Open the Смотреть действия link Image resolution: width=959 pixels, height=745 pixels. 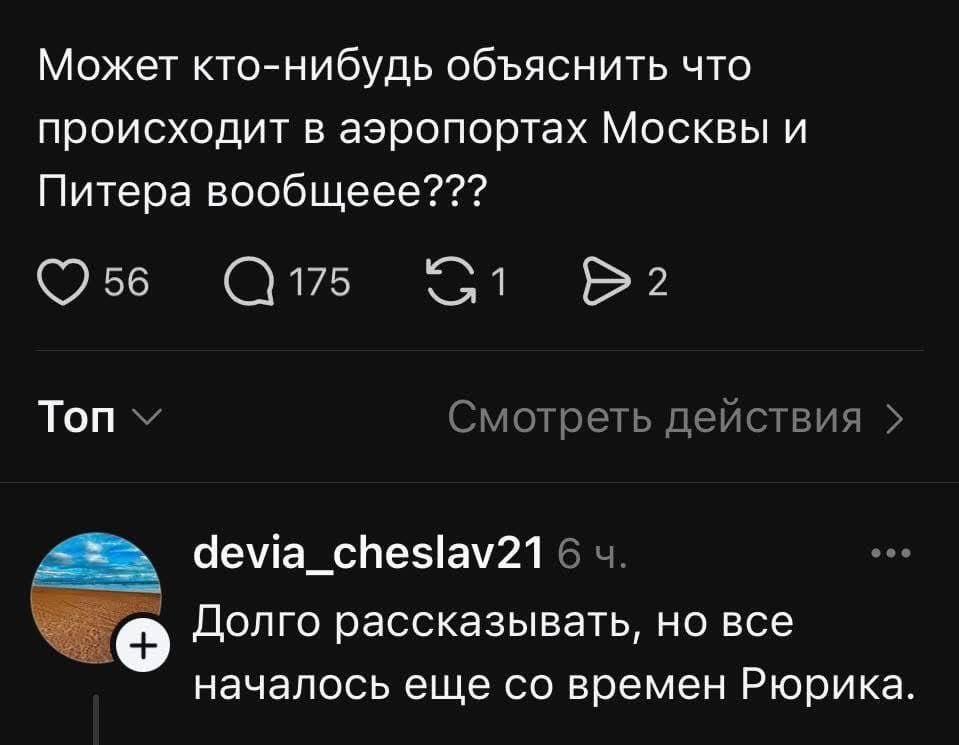tap(653, 417)
